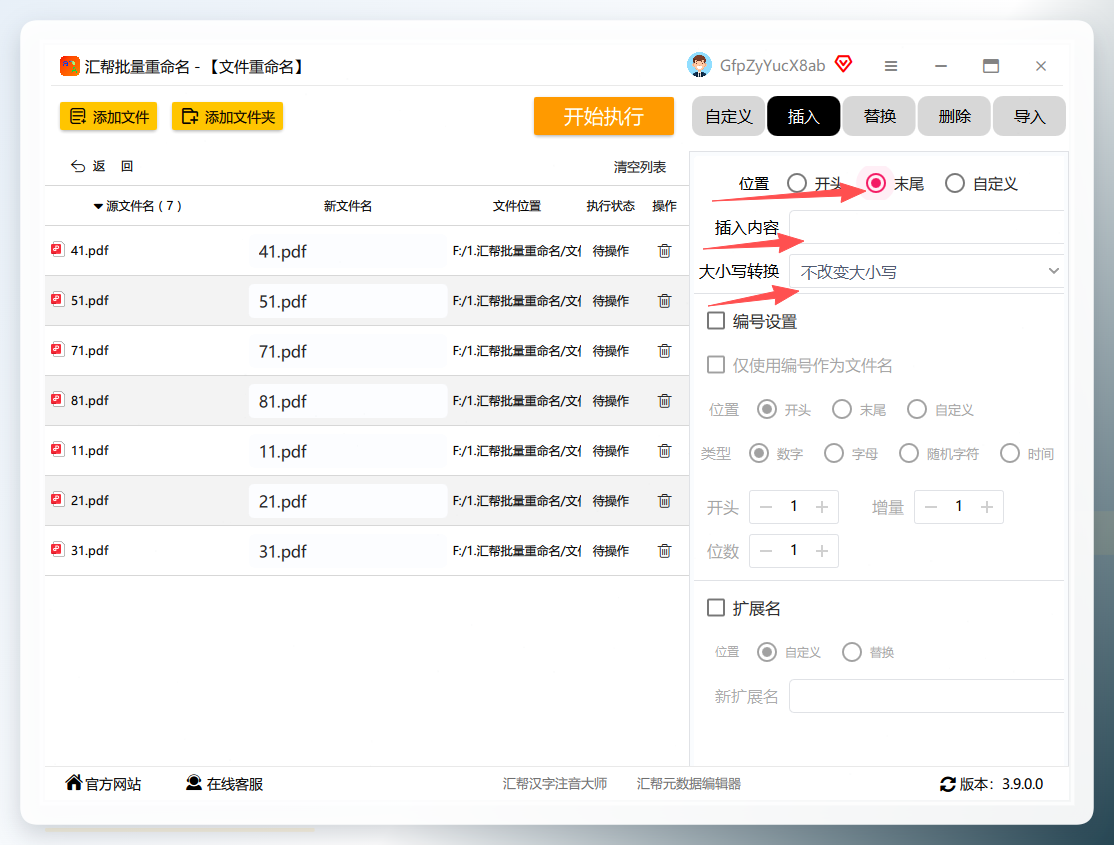
Task: Click the red VIP diamond badge
Action: coord(843,64)
